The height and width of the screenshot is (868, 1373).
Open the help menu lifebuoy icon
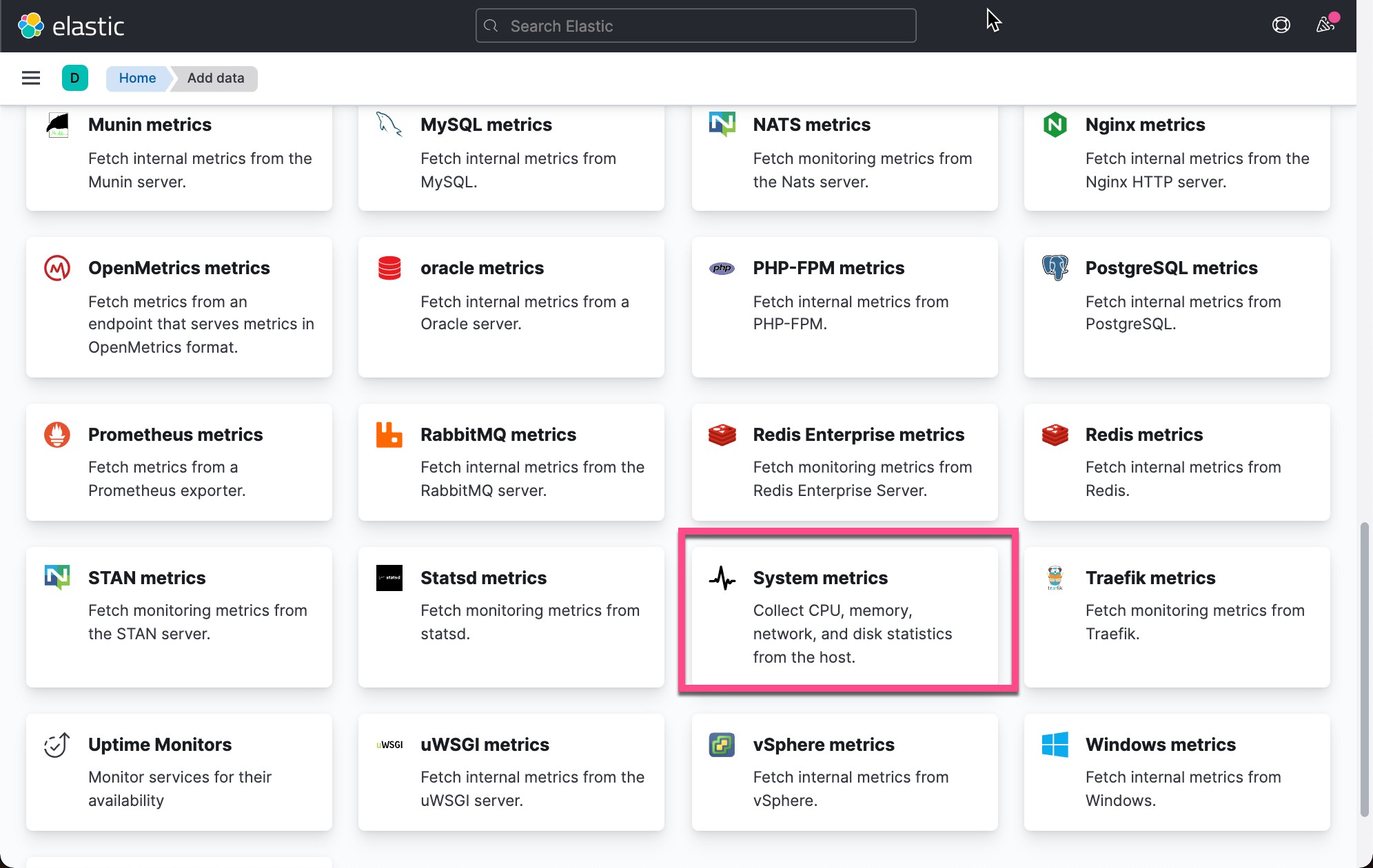[x=1281, y=25]
